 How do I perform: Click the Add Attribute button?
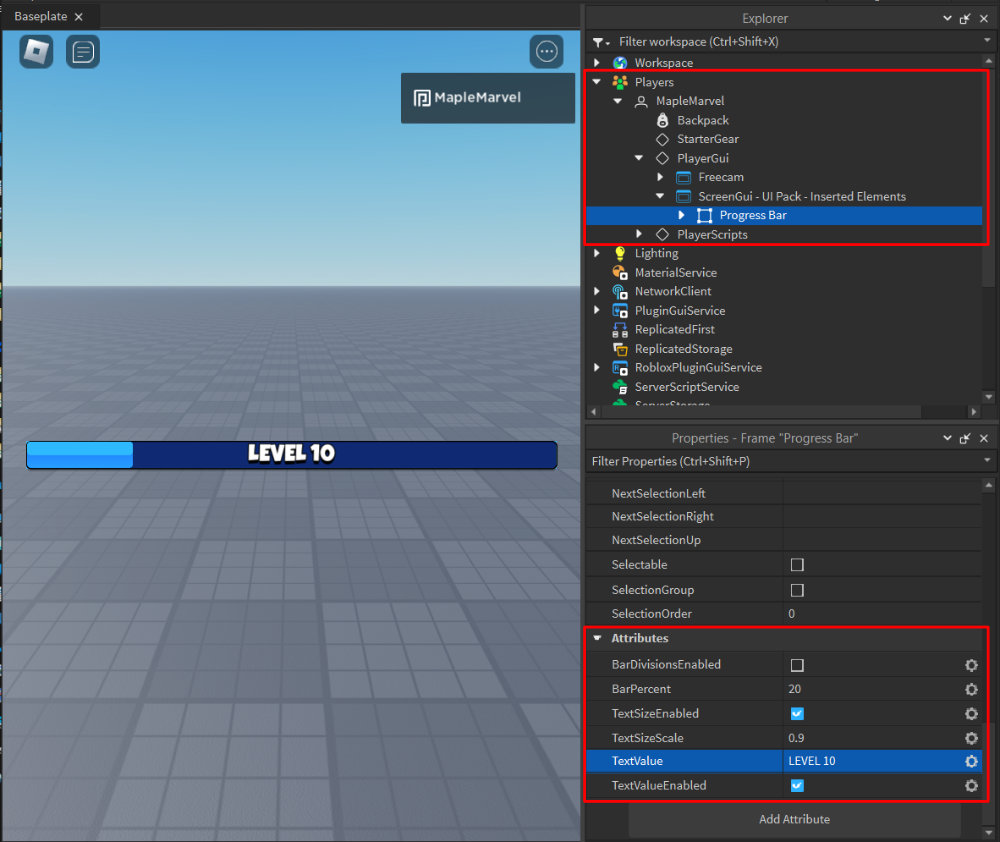794,819
